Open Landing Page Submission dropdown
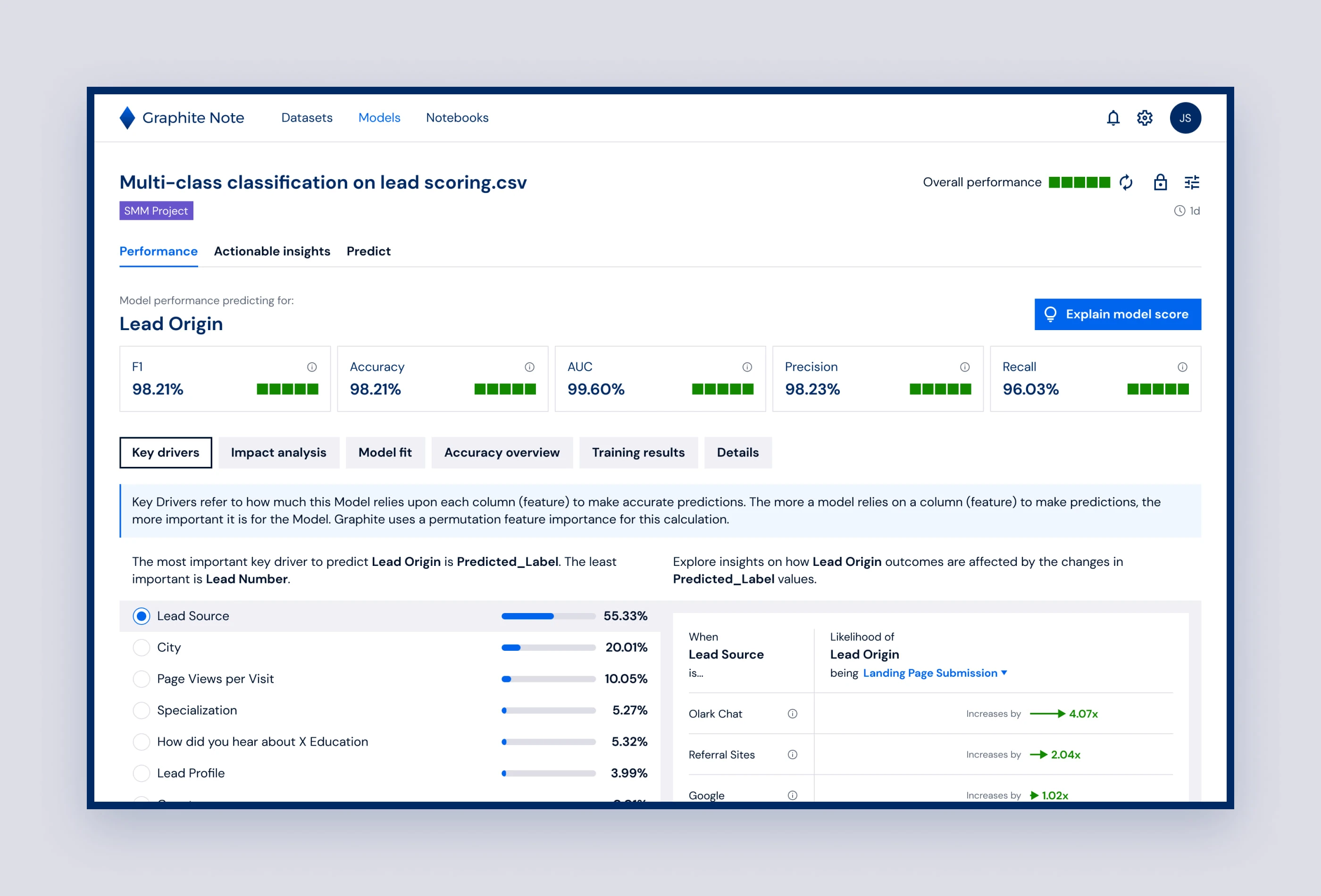Viewport: 1321px width, 896px height. click(935, 673)
